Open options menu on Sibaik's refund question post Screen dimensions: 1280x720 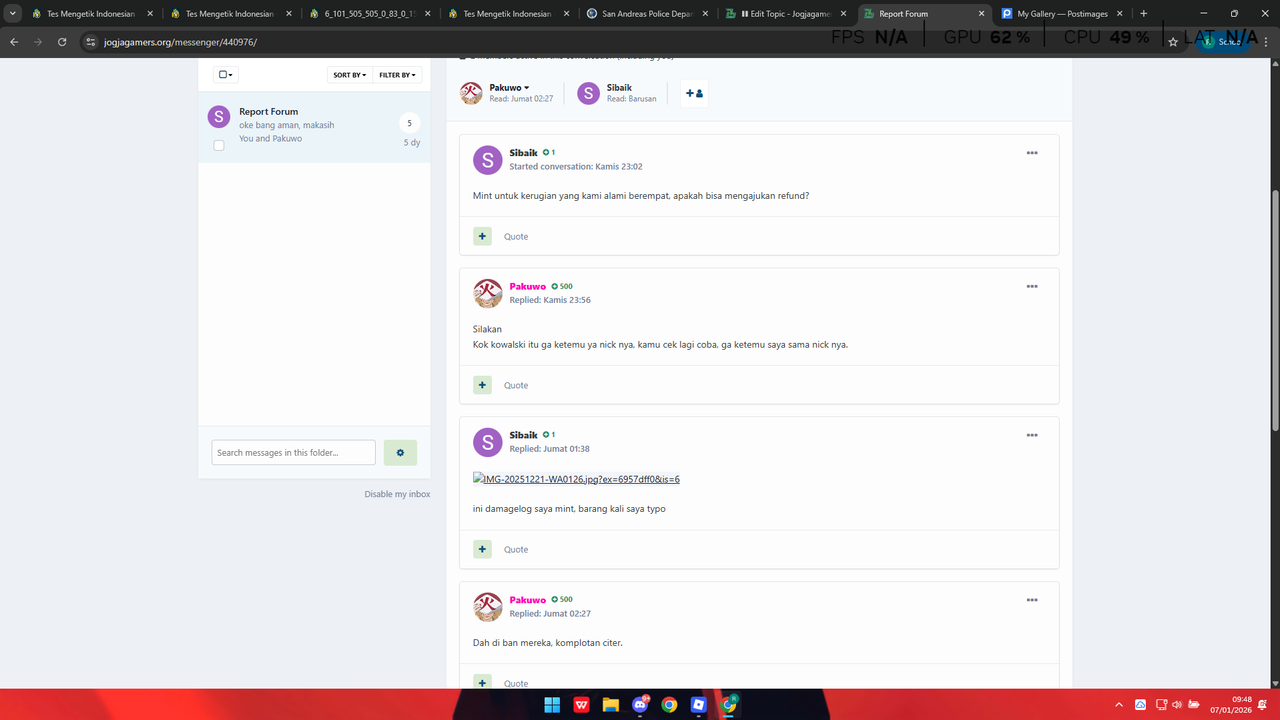[1032, 153]
